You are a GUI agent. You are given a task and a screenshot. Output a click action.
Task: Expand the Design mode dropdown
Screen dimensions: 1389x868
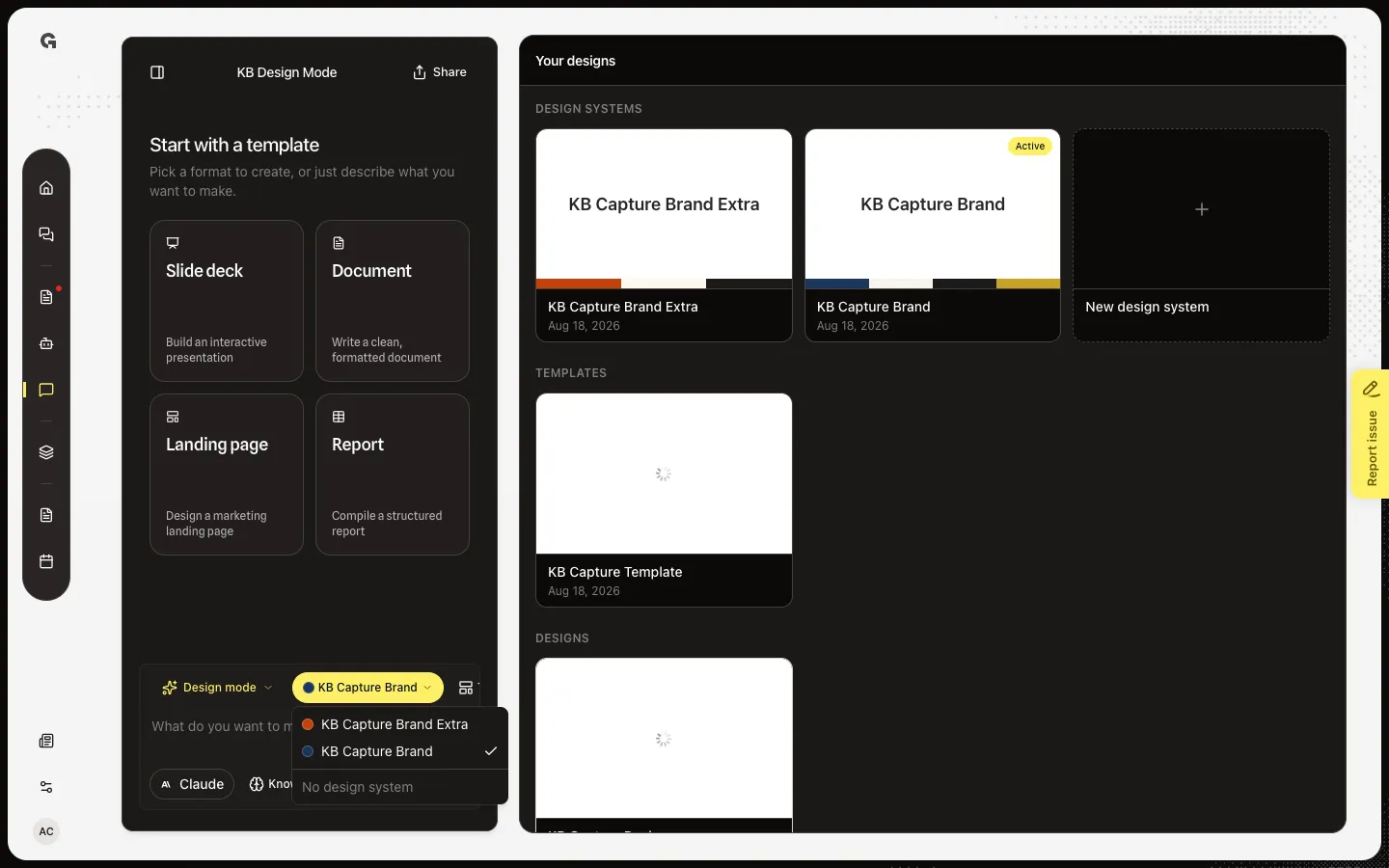point(217,688)
